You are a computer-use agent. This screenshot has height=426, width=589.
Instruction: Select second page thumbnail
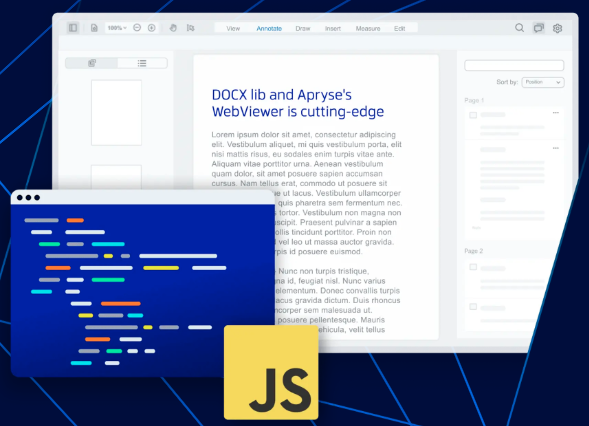(116, 177)
